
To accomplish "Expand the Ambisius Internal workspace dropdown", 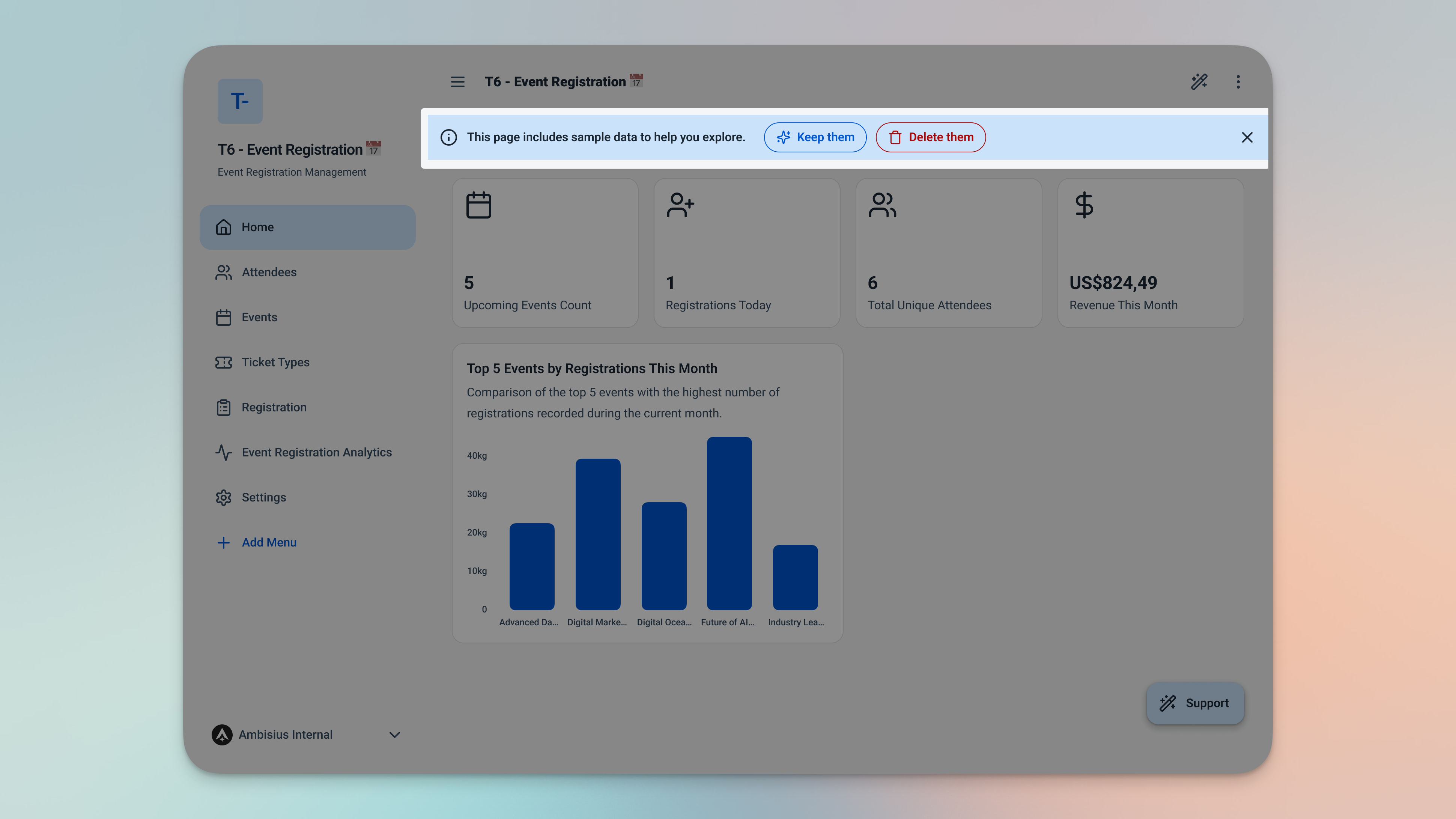I will click(394, 735).
